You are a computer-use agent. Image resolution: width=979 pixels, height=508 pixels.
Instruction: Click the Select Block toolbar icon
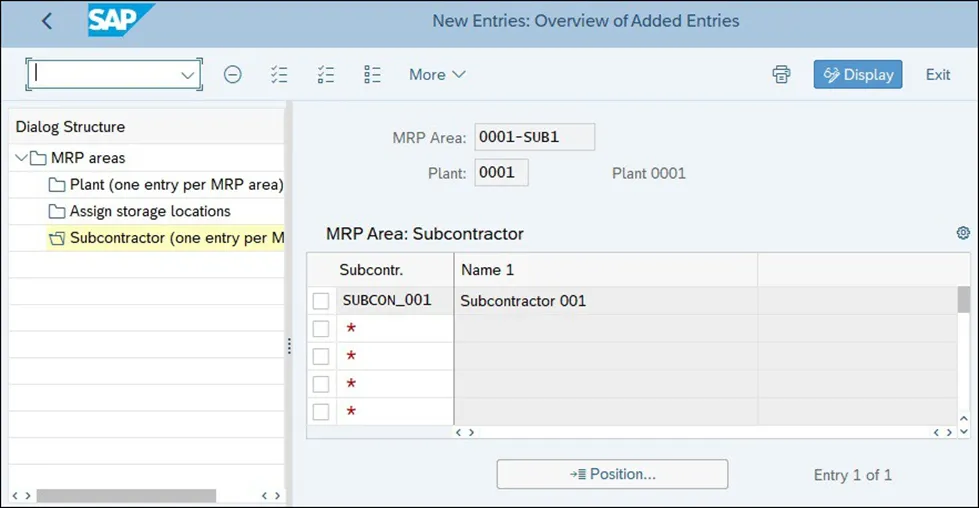(x=325, y=74)
